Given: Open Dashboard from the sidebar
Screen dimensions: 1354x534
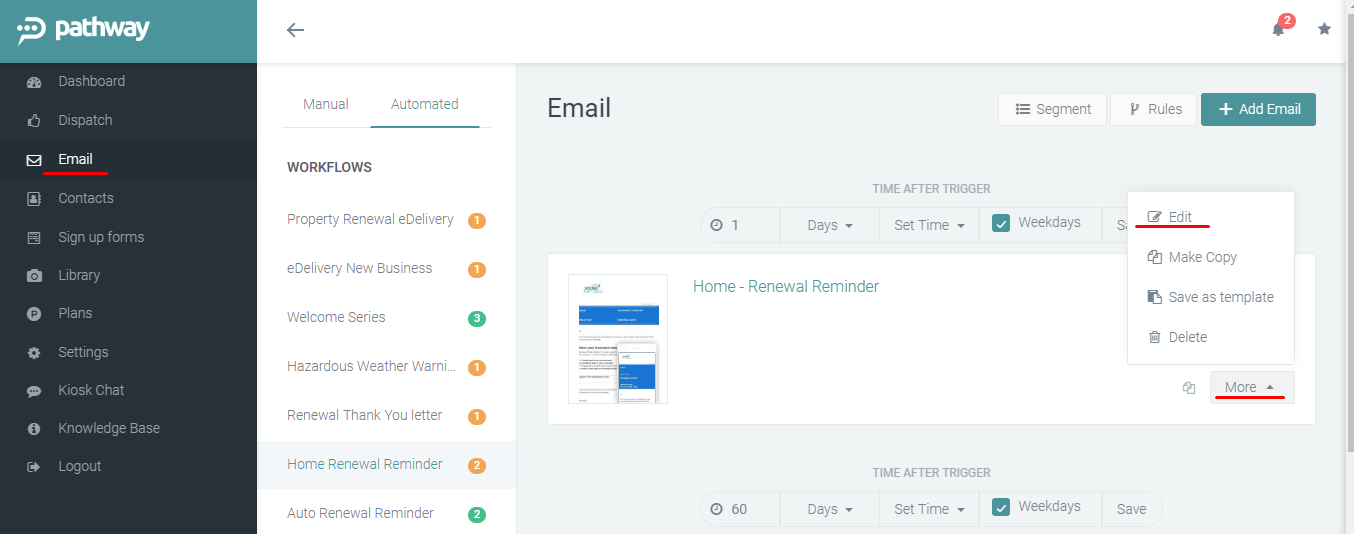Looking at the screenshot, I should point(91,81).
